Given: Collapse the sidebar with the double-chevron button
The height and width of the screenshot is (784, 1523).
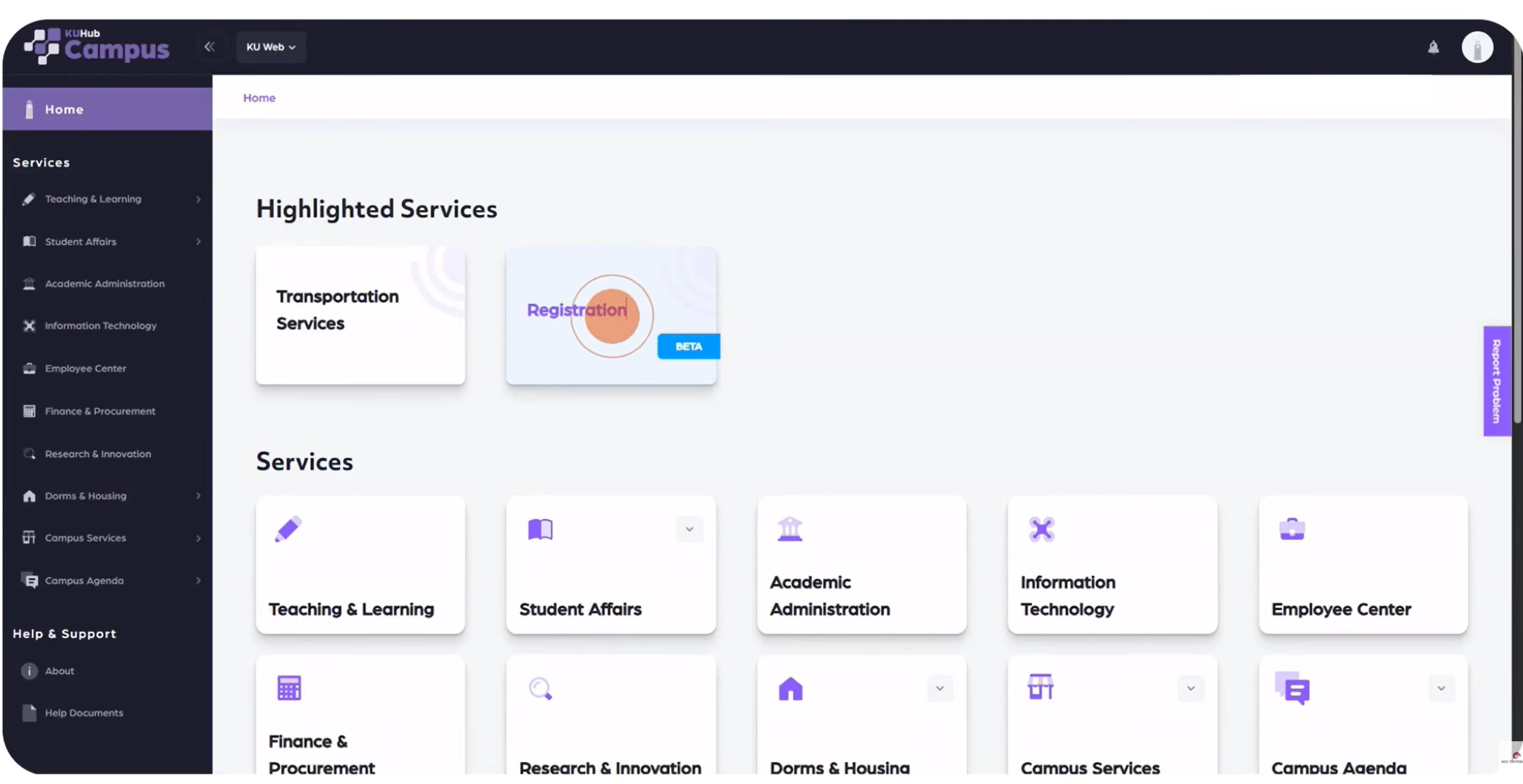Looking at the screenshot, I should (211, 46).
